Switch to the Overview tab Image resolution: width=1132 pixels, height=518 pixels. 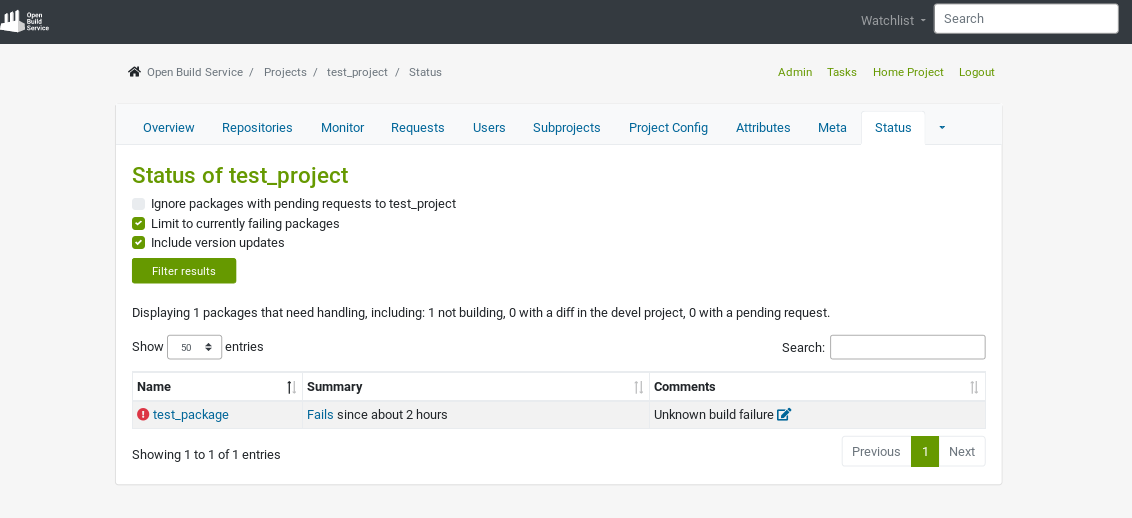click(169, 128)
